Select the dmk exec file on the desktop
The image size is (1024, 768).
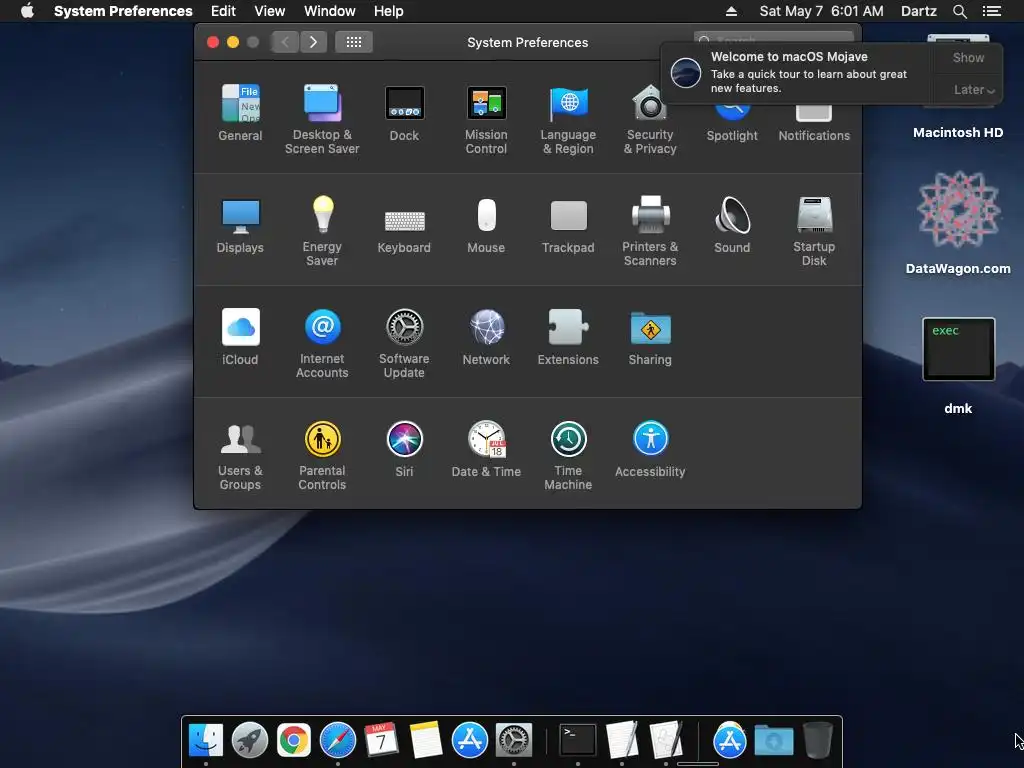click(x=958, y=366)
